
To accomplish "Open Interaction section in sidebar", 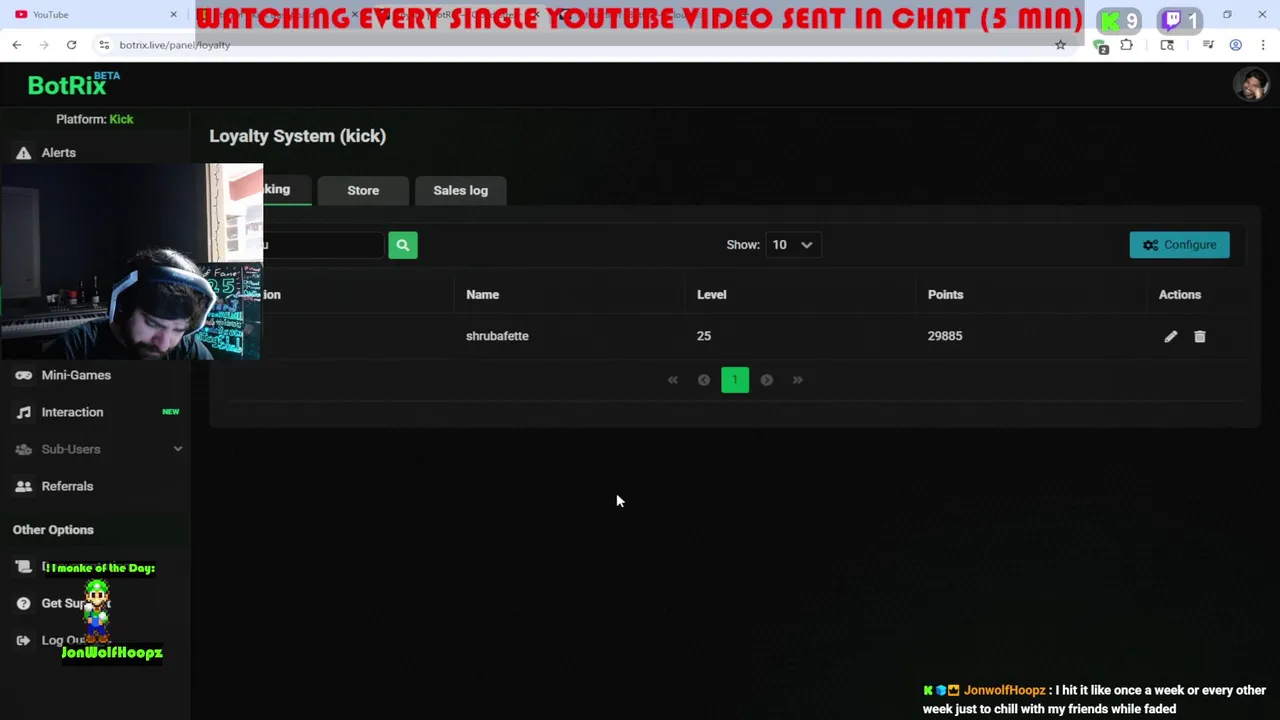I will [72, 412].
